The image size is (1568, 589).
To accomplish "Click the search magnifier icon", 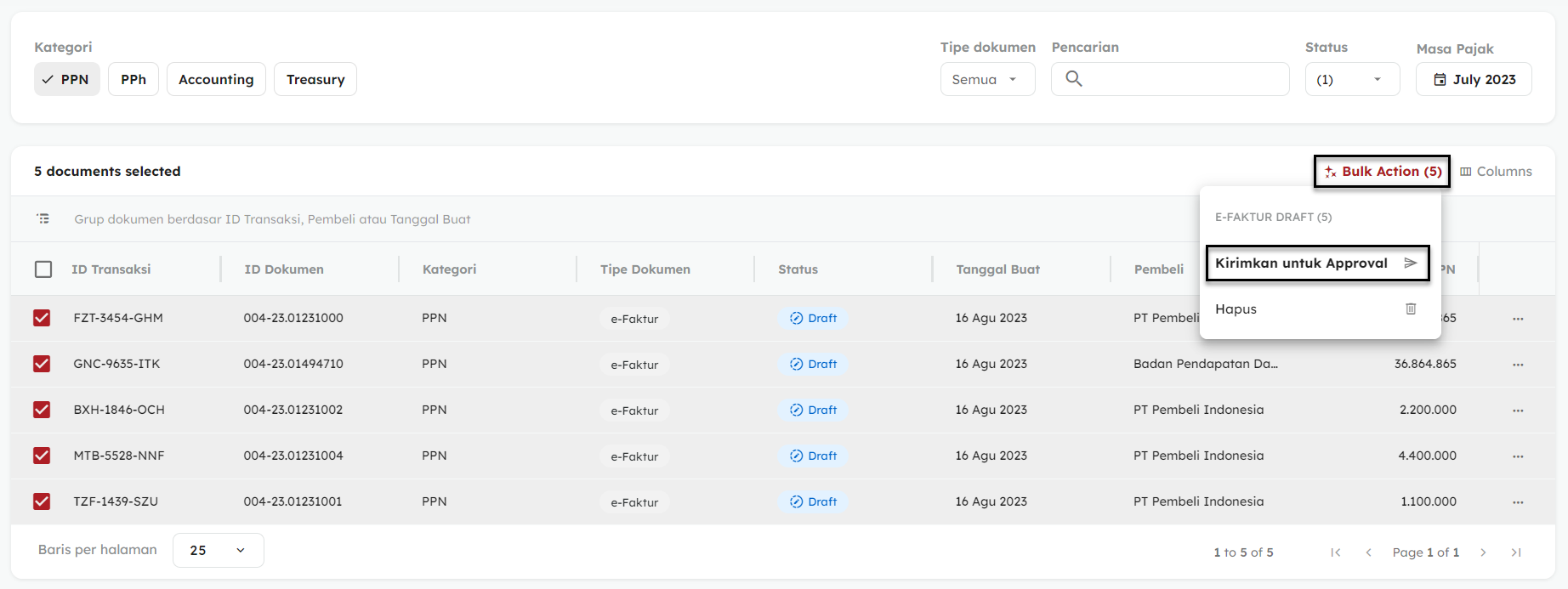I will click(1074, 79).
